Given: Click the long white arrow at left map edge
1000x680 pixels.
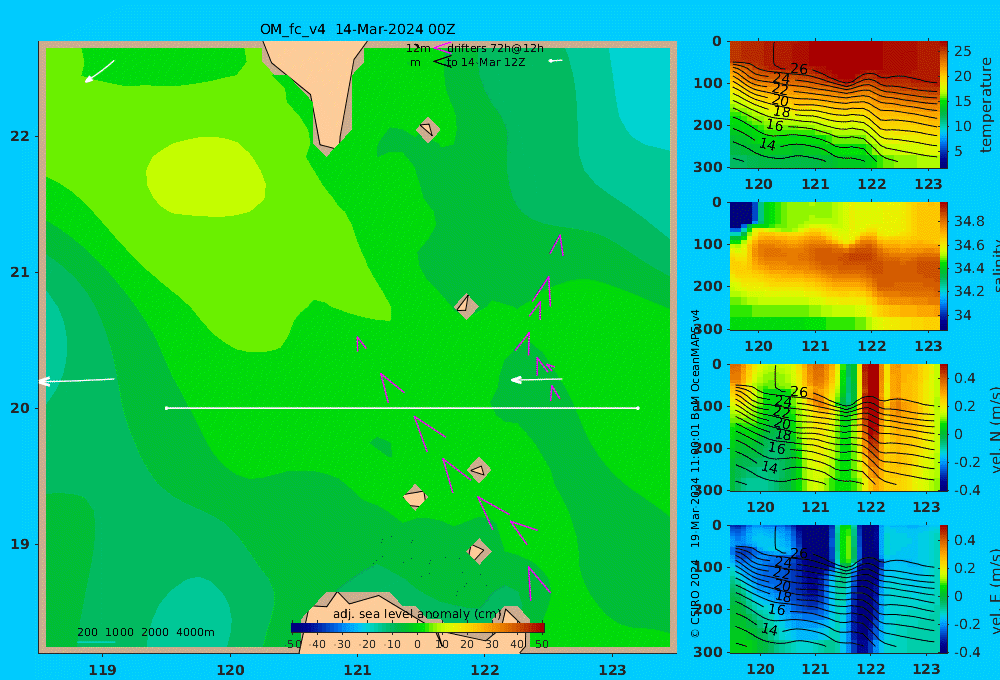Looking at the screenshot, I should (x=77, y=381).
